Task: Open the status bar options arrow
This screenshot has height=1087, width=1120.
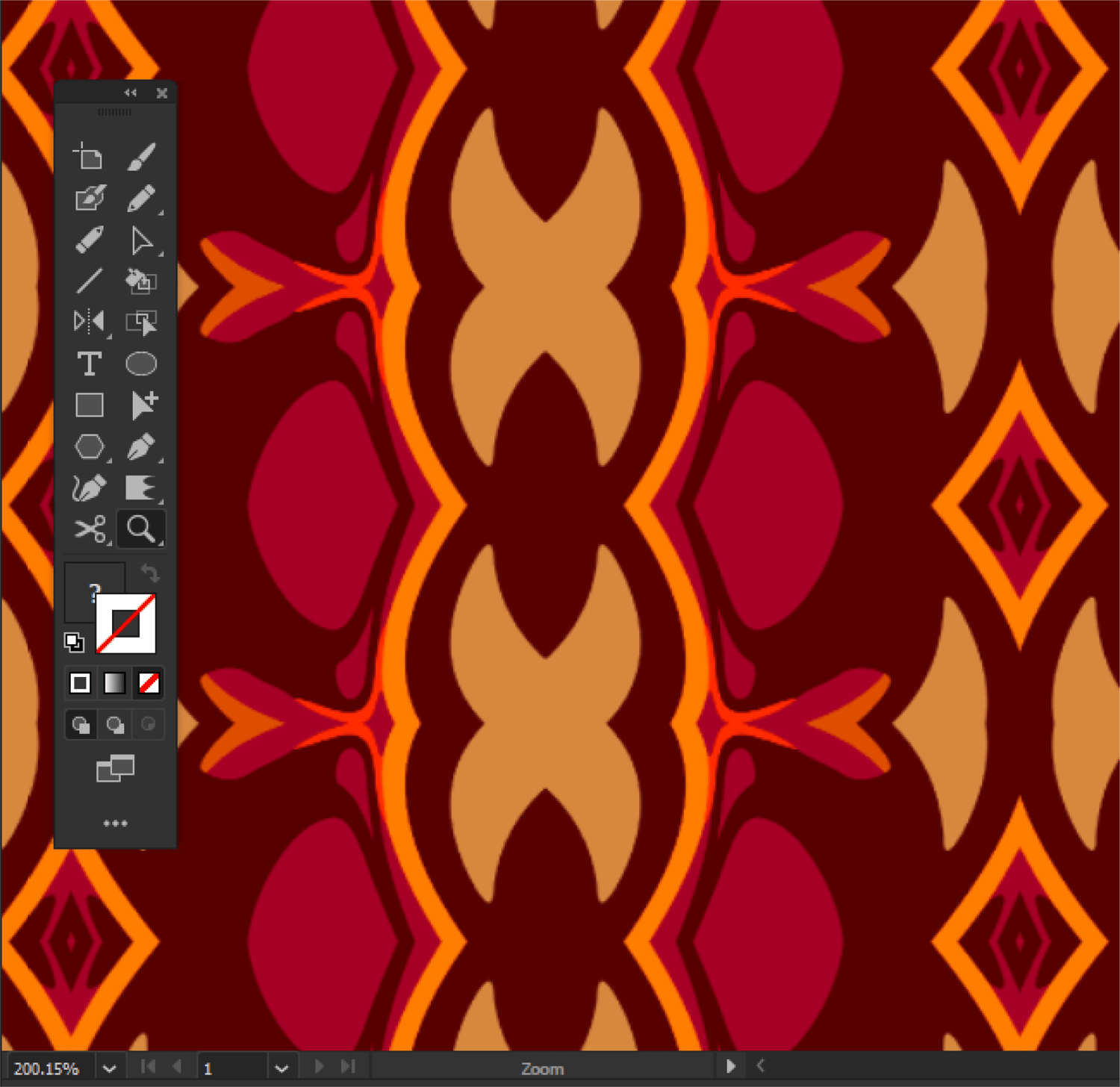Action: (x=730, y=1067)
